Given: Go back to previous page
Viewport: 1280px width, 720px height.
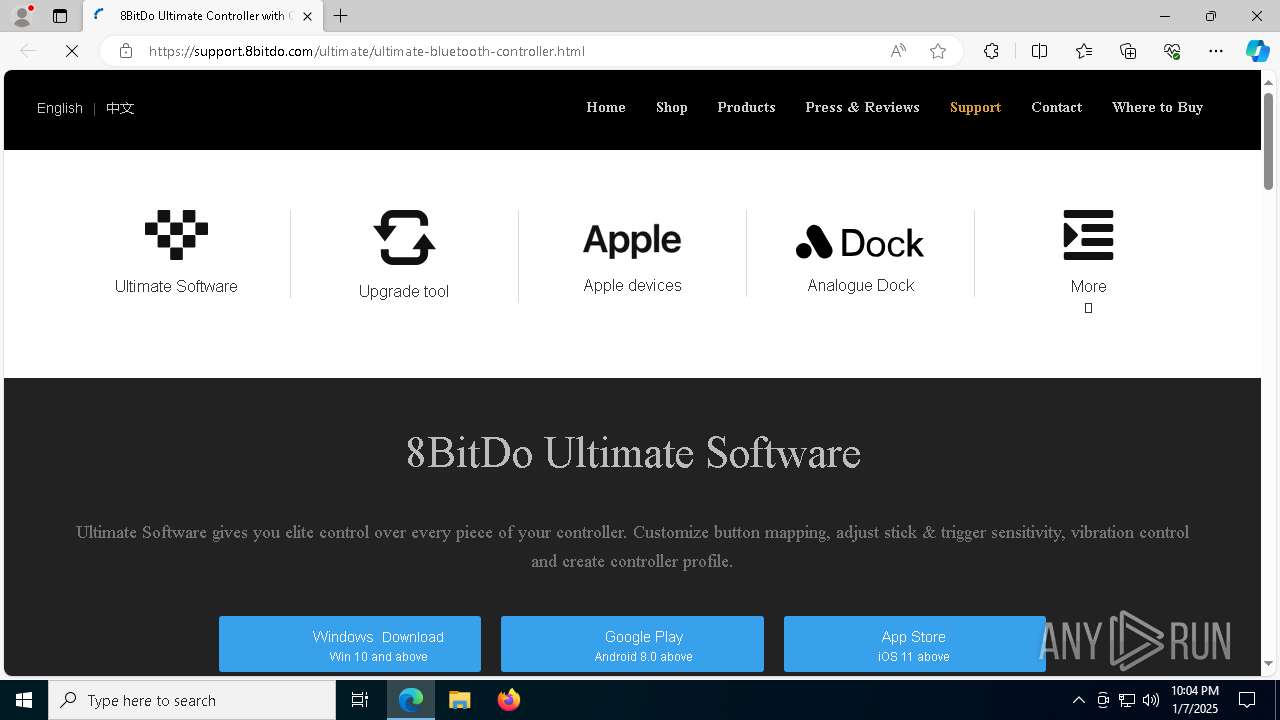Looking at the screenshot, I should (28, 51).
